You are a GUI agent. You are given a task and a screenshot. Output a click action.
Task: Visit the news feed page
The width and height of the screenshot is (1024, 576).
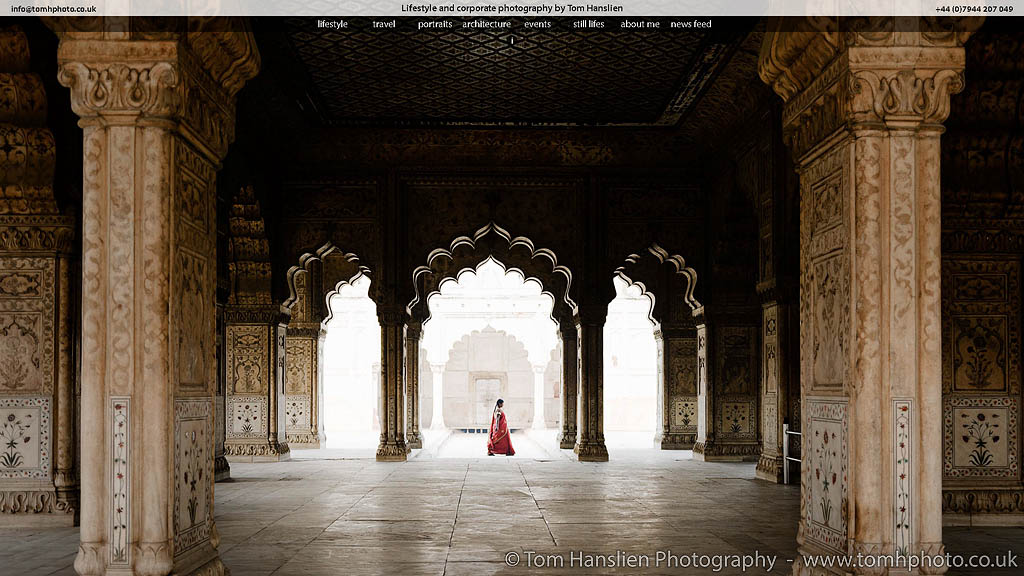coord(691,24)
